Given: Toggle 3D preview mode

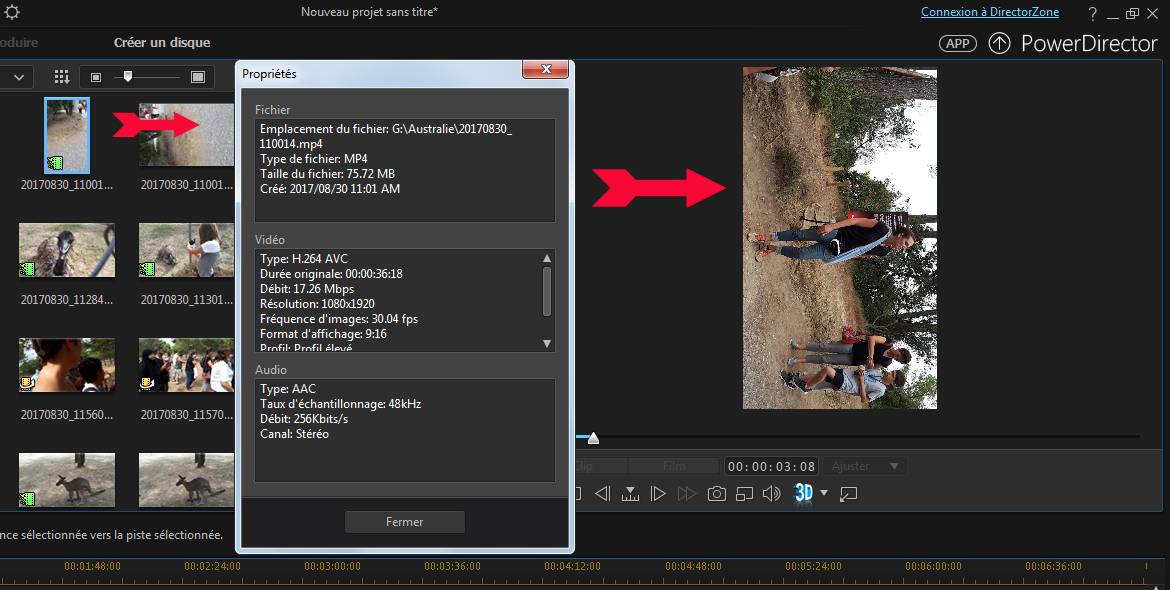Looking at the screenshot, I should [x=804, y=493].
